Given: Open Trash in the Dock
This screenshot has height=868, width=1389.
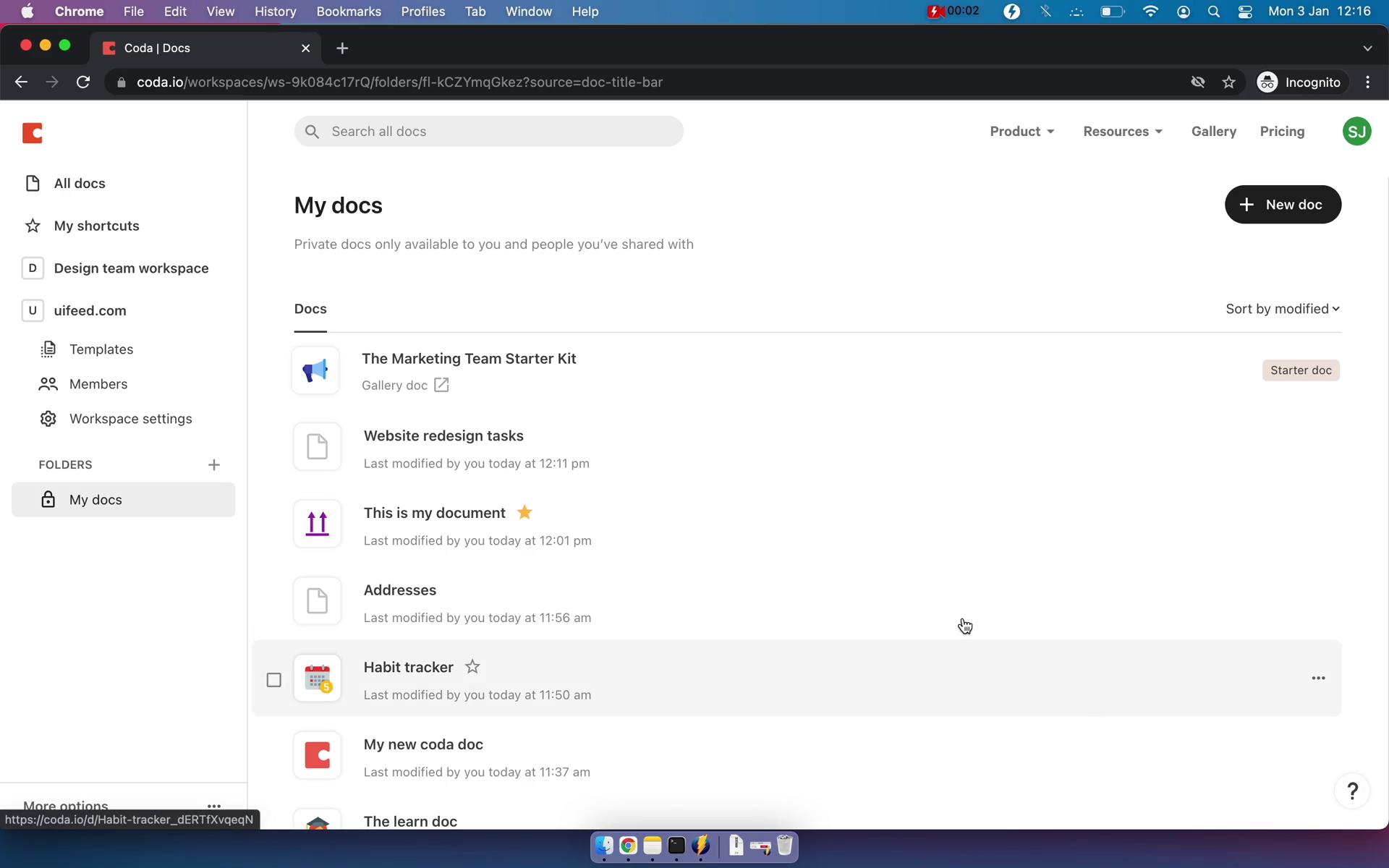Looking at the screenshot, I should tap(785, 846).
